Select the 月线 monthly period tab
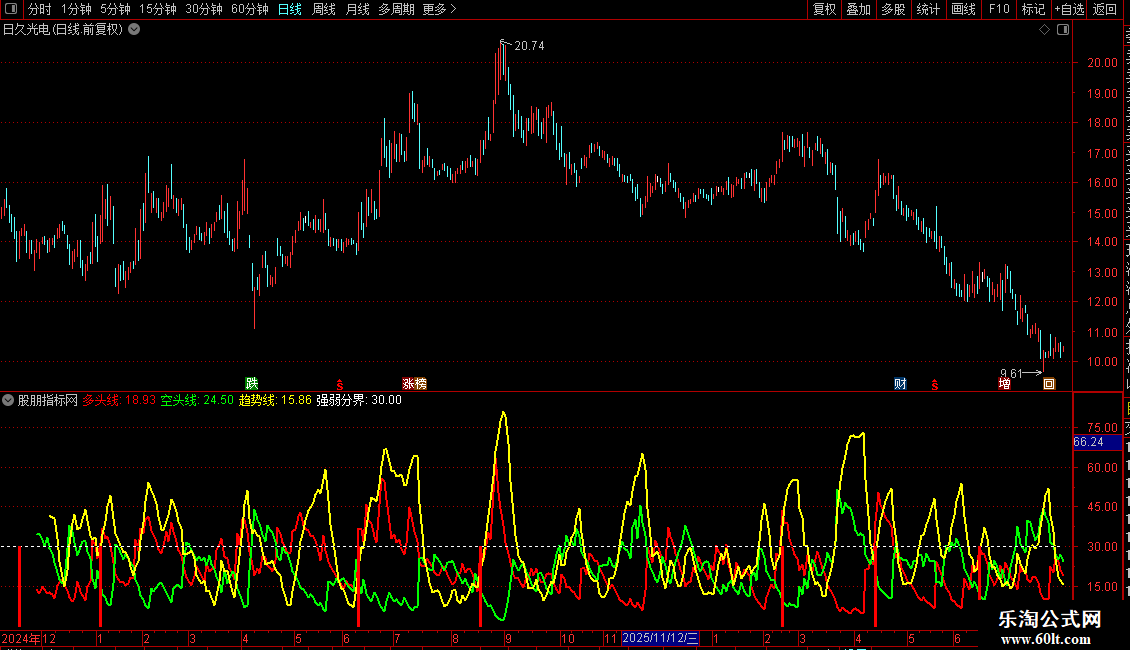The image size is (1130, 650). coord(357,9)
